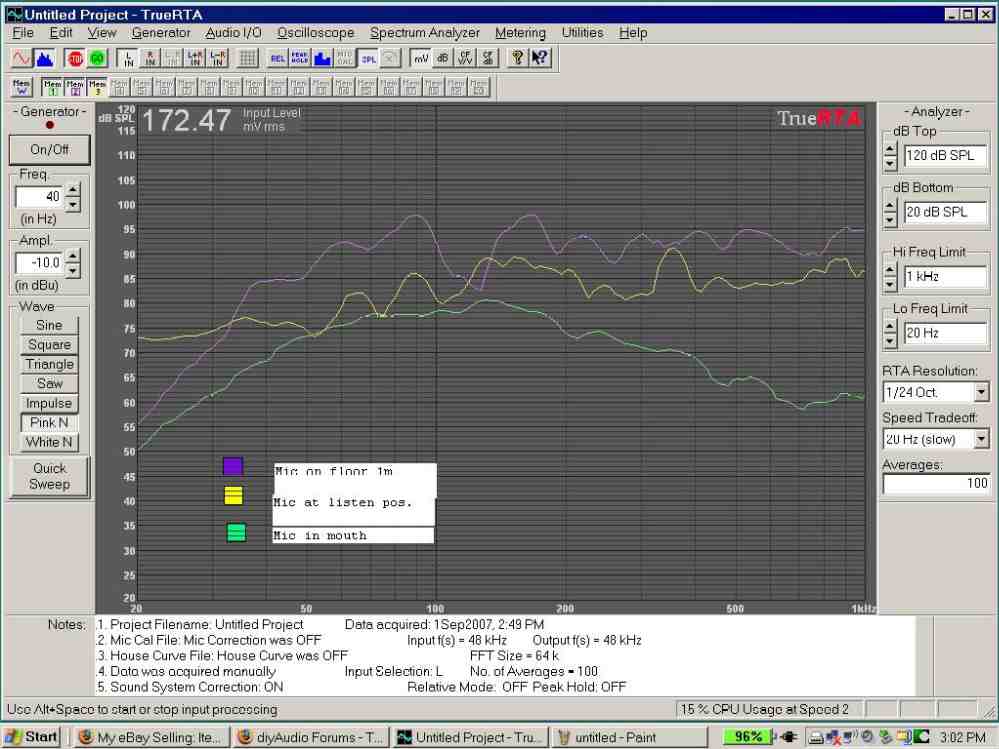Toggle the PEAK HOLD toolbar icon
Screen dimensions: 999x749
[300, 59]
